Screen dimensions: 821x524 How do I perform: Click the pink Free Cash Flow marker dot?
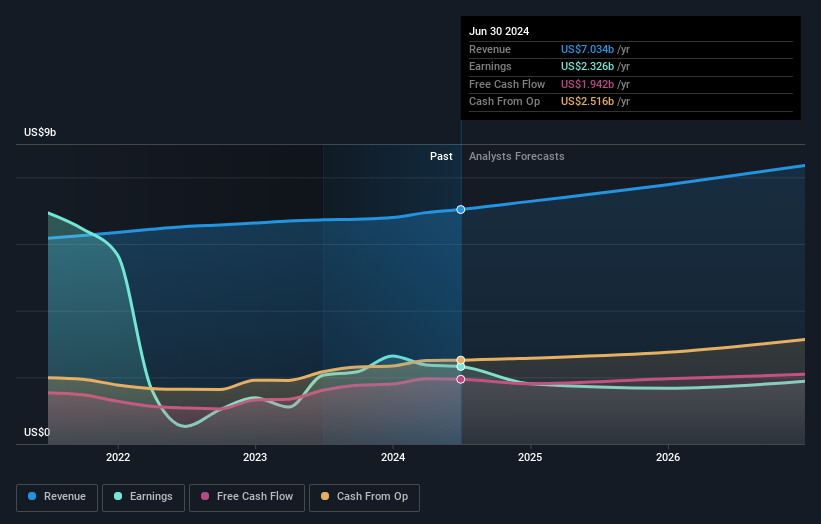coord(461,379)
